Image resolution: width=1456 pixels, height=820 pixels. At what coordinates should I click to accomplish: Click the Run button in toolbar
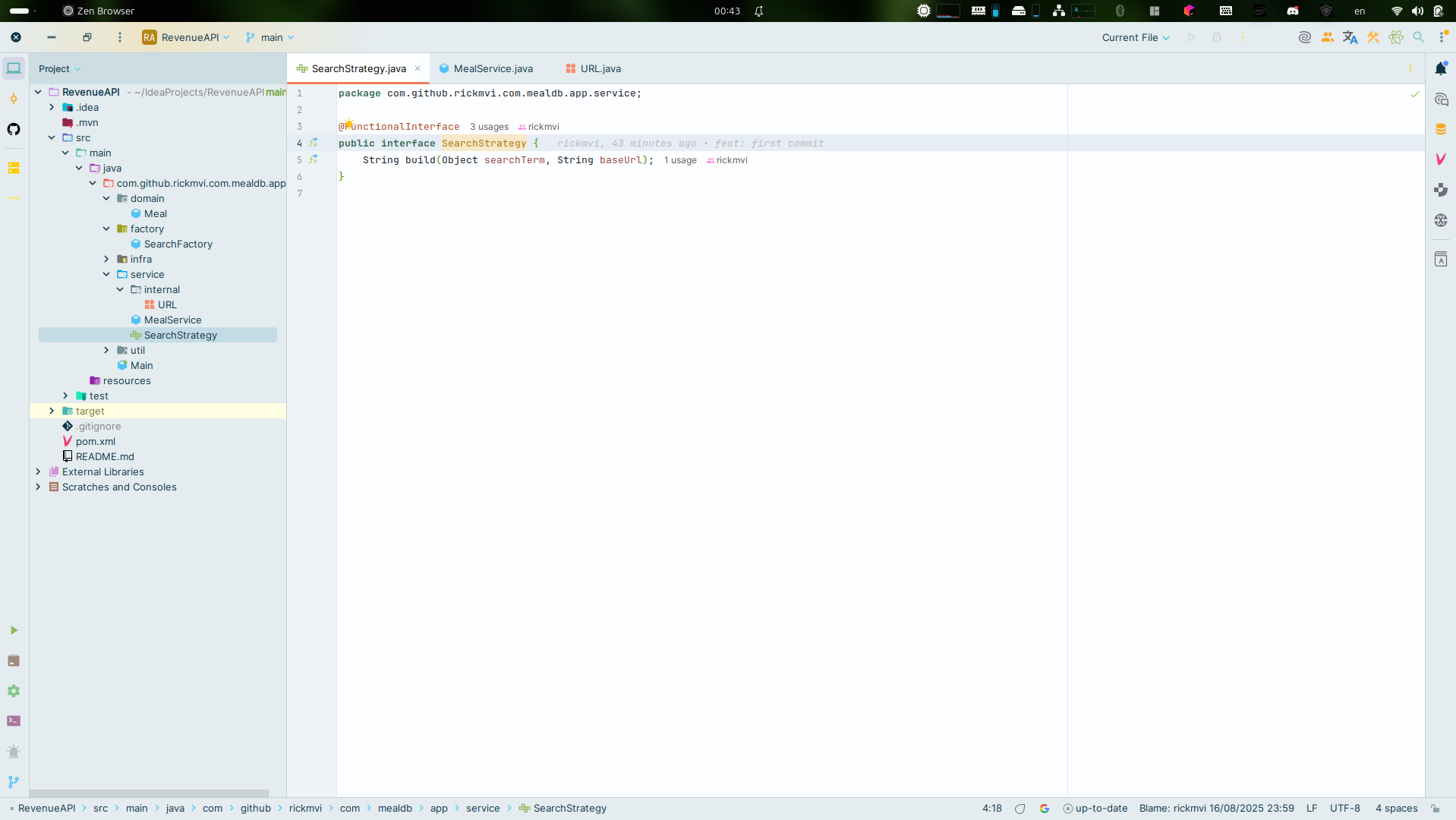coord(1192,37)
